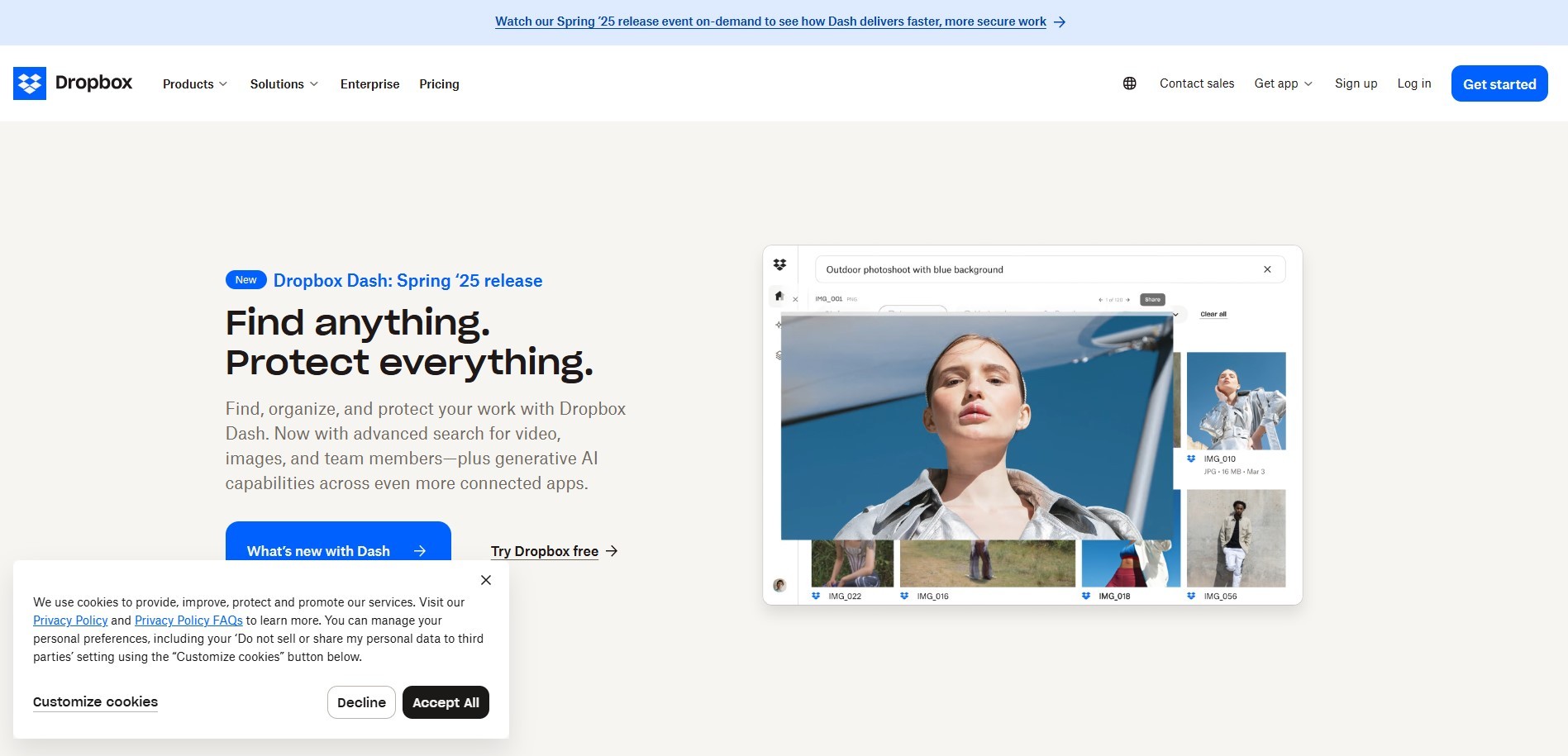
Task: Expand the Solutions menu
Action: pos(284,84)
